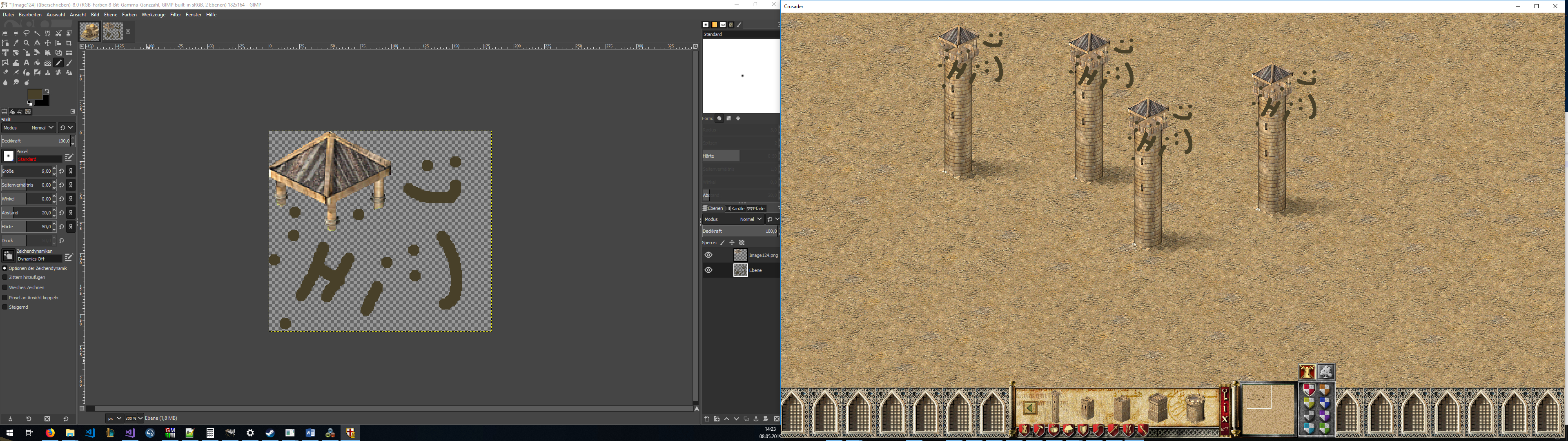This screenshot has width=1568, height=441.
Task: Open the brush editing icon beside Standard
Action: (69, 158)
